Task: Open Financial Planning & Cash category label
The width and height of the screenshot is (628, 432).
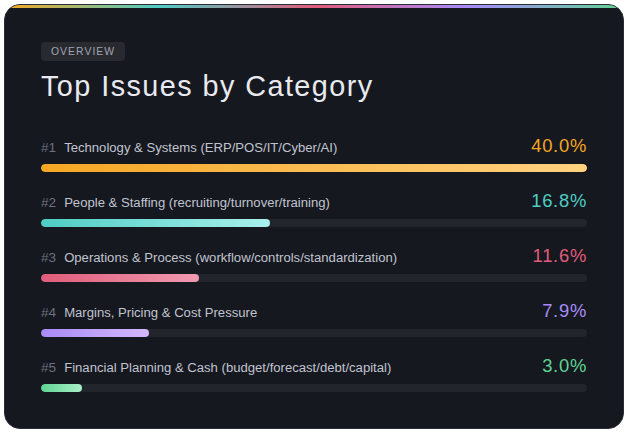Action: [x=227, y=368]
